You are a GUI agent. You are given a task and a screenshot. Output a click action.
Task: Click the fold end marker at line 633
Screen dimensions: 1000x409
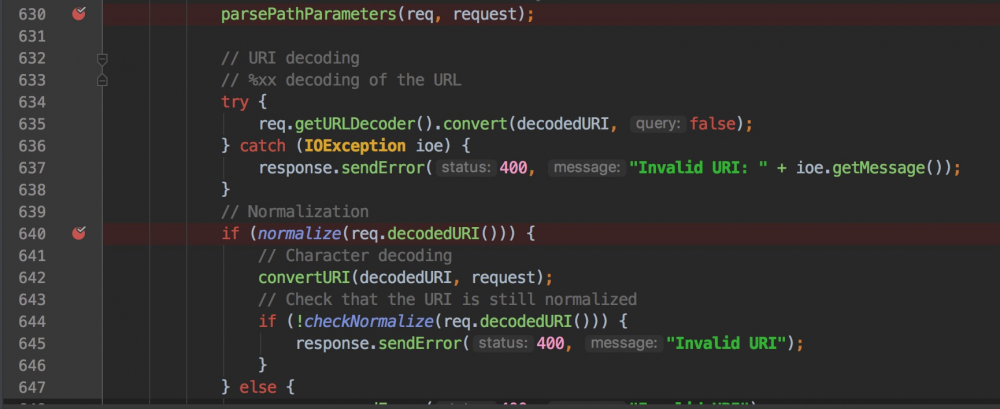point(102,80)
